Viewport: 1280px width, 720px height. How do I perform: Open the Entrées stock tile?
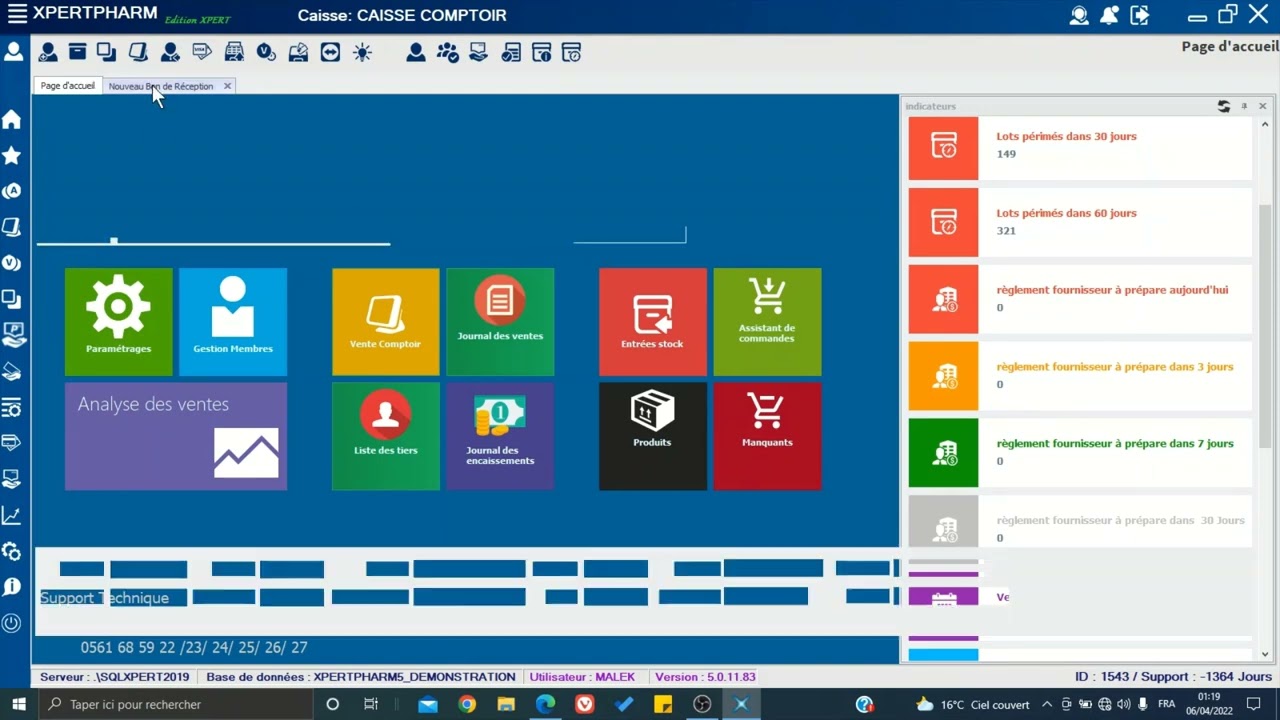click(653, 322)
